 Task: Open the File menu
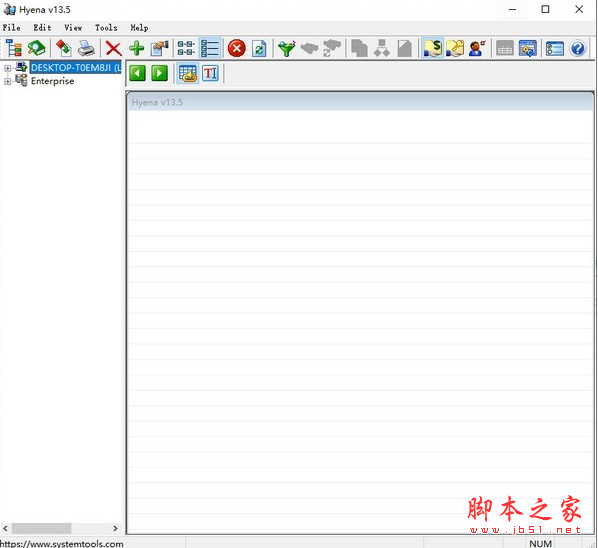[x=11, y=27]
